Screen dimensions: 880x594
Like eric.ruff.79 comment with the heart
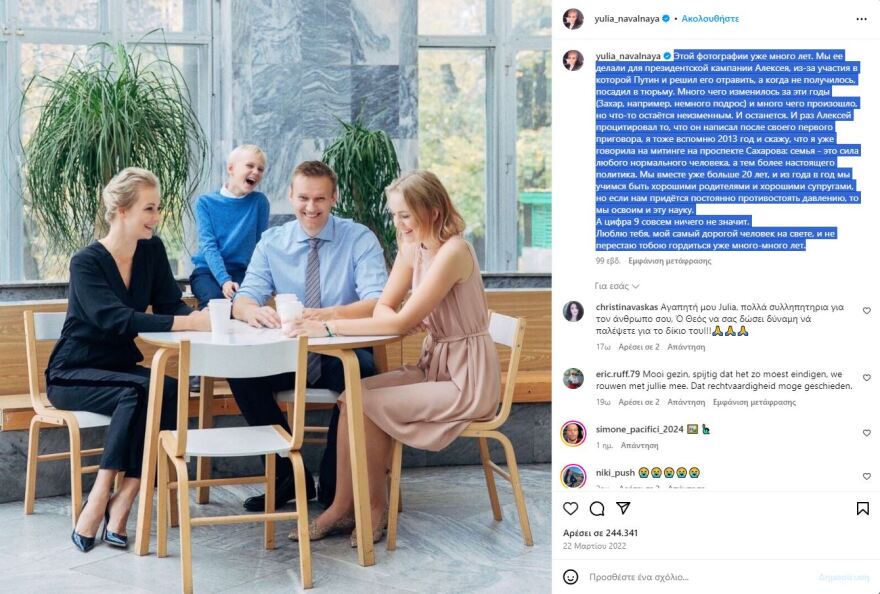click(867, 378)
